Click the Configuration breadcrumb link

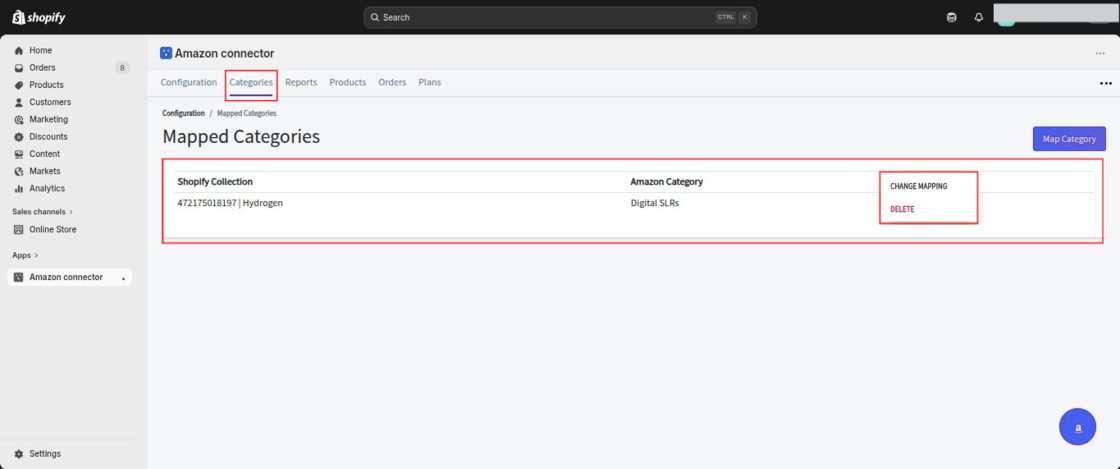(x=184, y=114)
